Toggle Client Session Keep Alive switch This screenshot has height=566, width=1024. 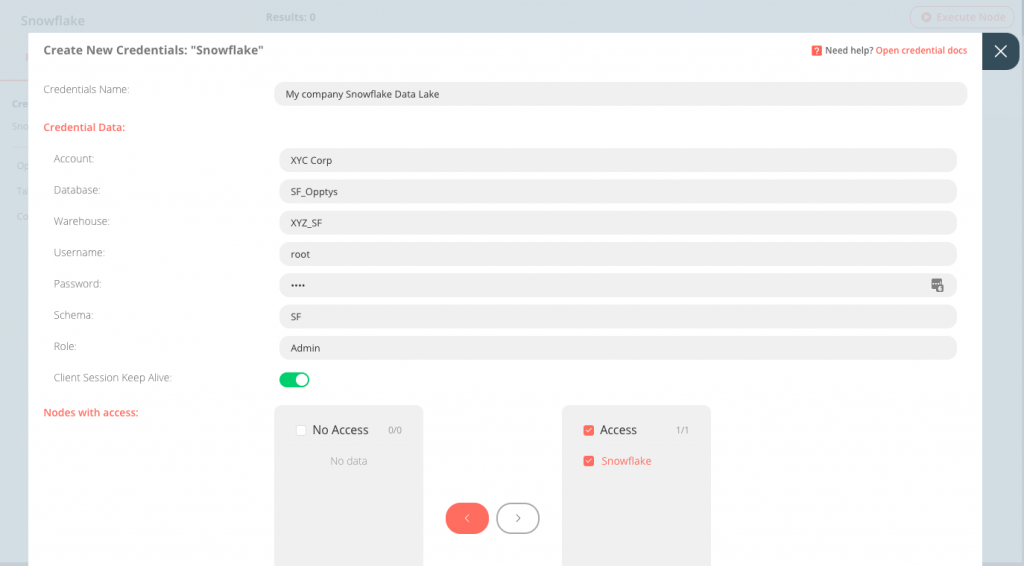click(x=294, y=379)
